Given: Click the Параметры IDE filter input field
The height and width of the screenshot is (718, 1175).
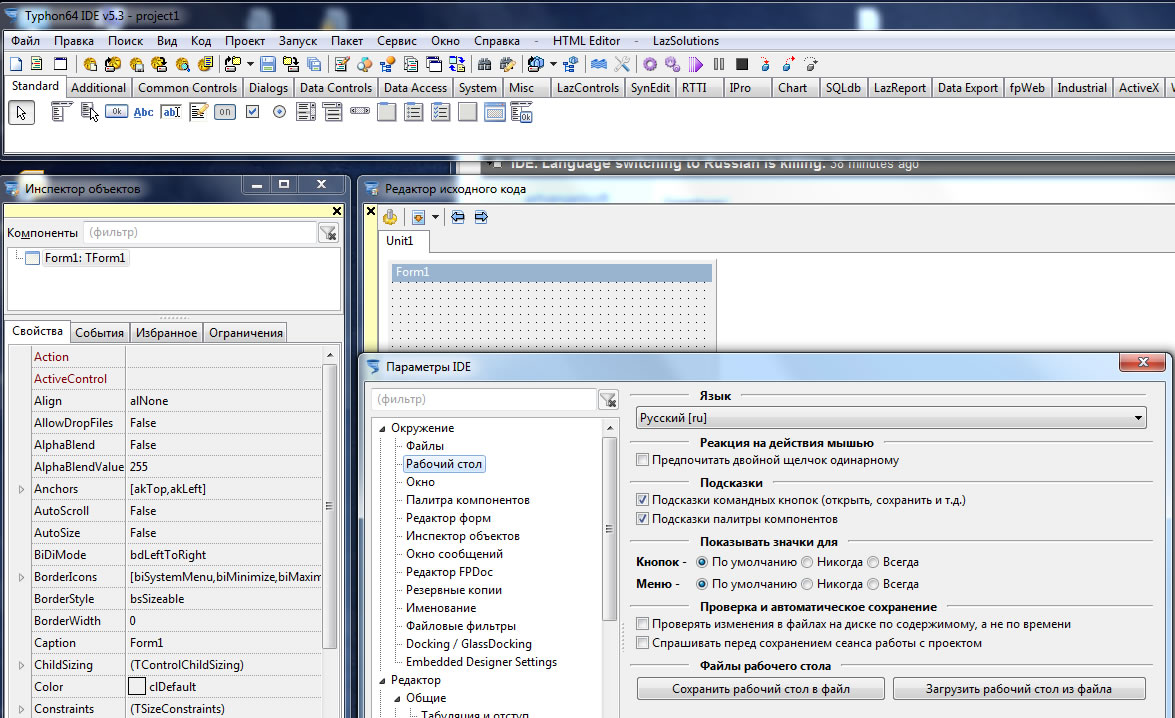Looking at the screenshot, I should click(x=484, y=399).
